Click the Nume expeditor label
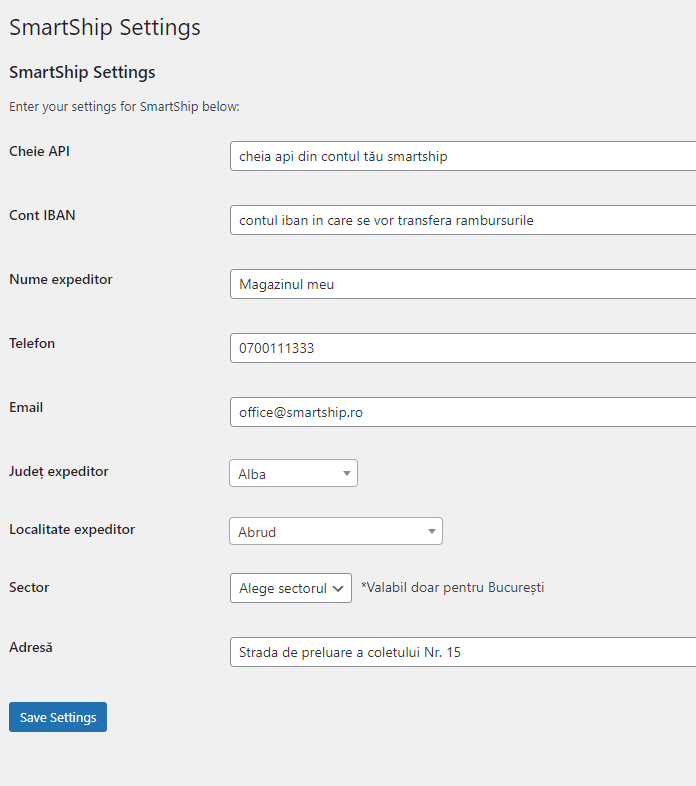 (61, 279)
